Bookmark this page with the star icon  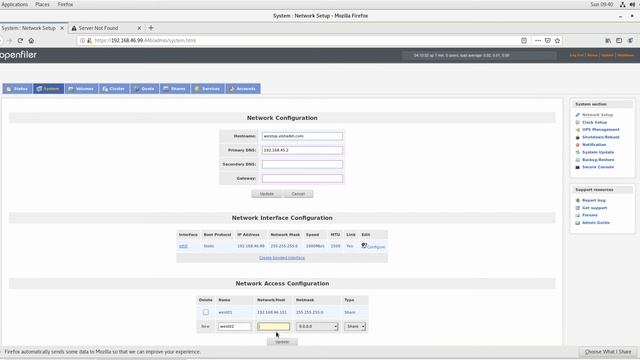pyautogui.click(x=557, y=40)
